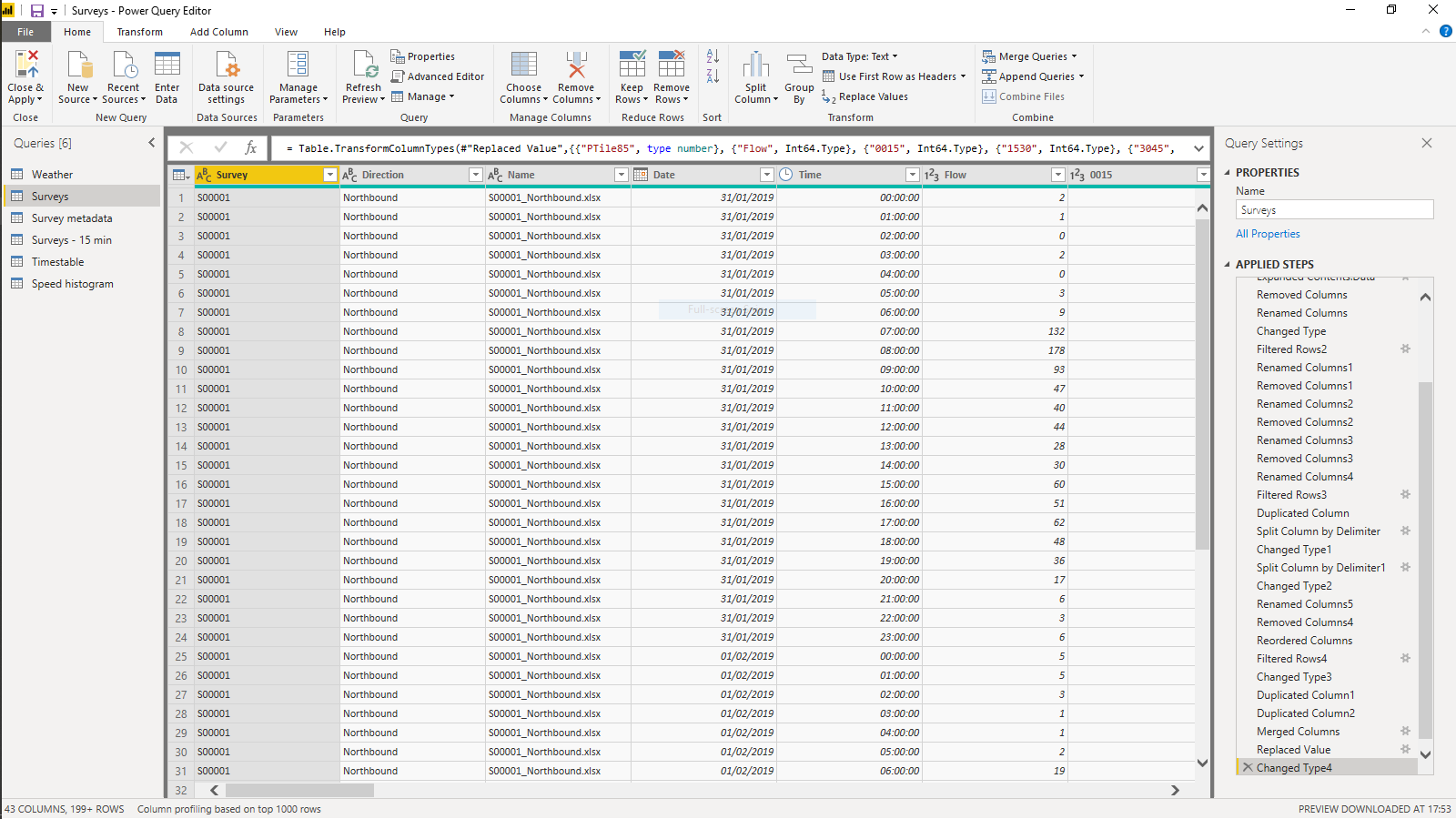Click Split Column icon

756,65
